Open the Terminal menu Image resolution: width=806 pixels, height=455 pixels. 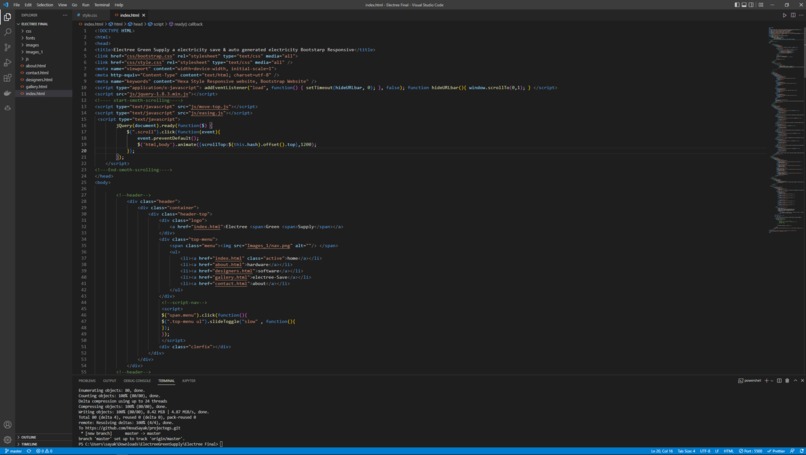pyautogui.click(x=102, y=5)
